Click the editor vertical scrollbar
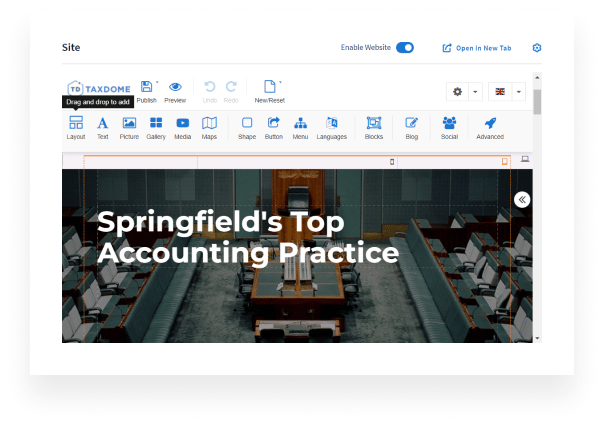 pos(537,220)
